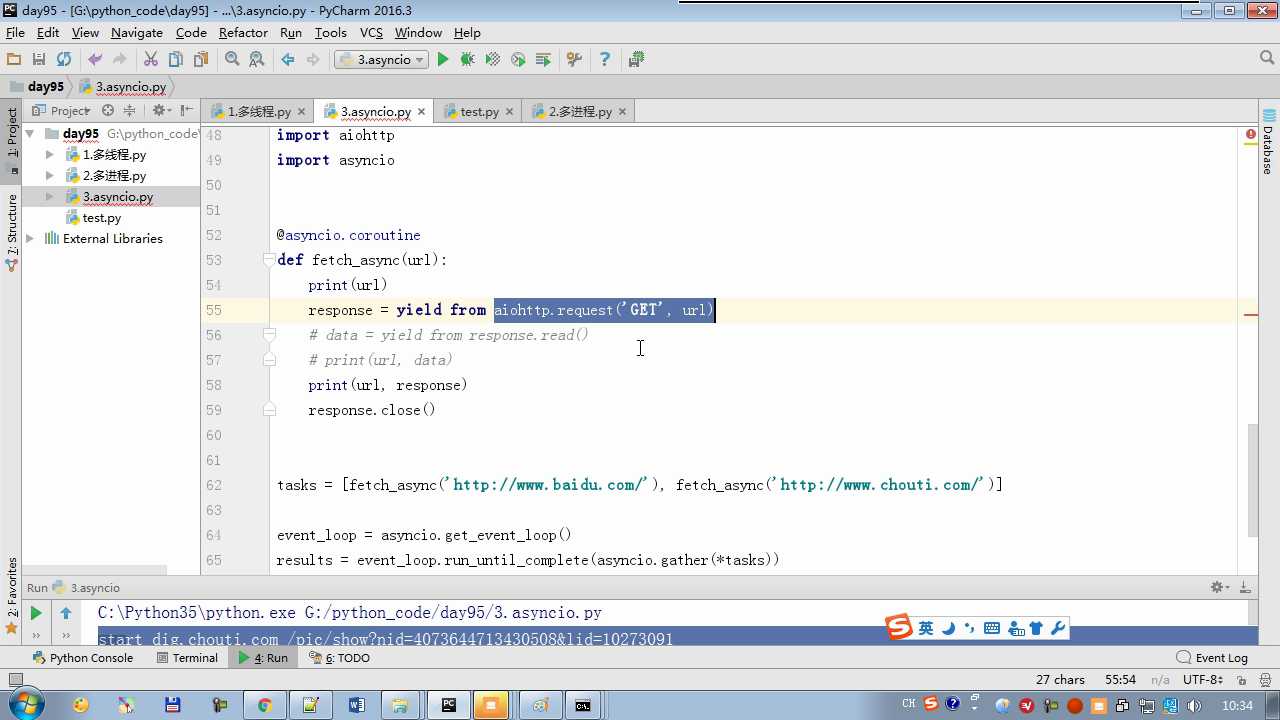Image resolution: width=1280 pixels, height=720 pixels.
Task: Open the Terminal tool window
Action: [187, 658]
